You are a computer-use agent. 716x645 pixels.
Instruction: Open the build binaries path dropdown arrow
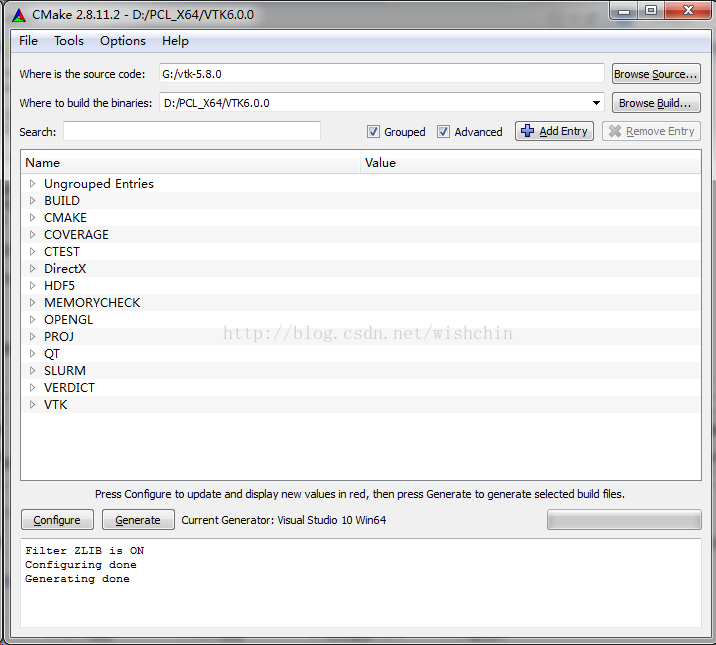[x=596, y=103]
